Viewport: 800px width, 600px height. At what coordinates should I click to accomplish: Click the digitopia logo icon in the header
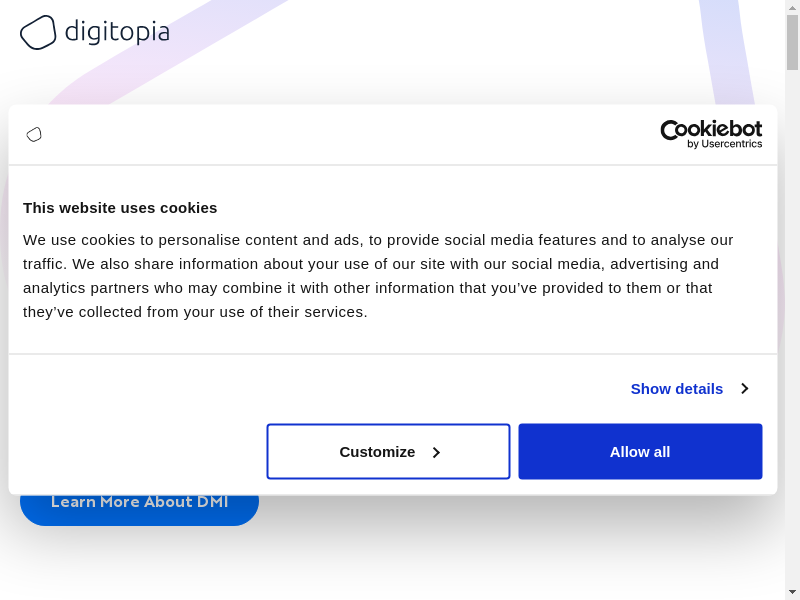(x=38, y=32)
